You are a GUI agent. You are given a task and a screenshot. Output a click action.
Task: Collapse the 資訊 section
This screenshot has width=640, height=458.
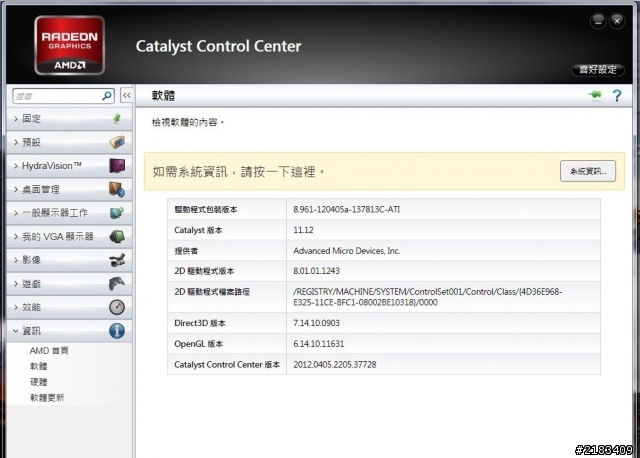[x=69, y=331]
